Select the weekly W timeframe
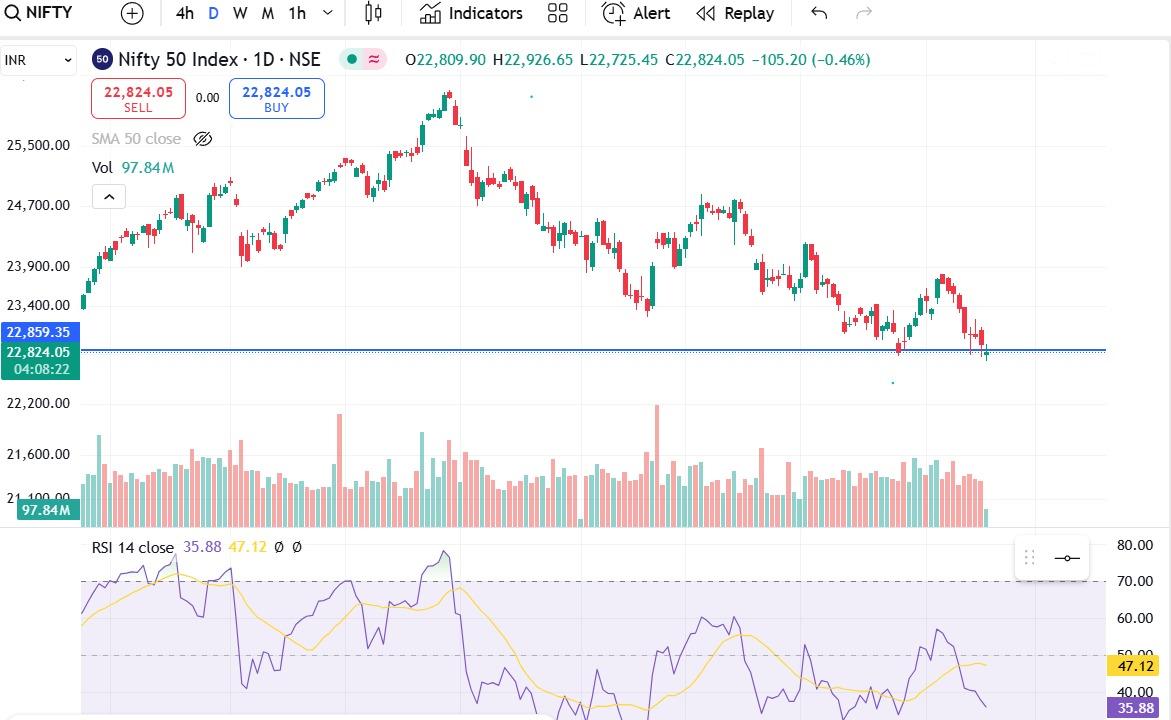This screenshot has width=1171, height=720. tap(240, 13)
